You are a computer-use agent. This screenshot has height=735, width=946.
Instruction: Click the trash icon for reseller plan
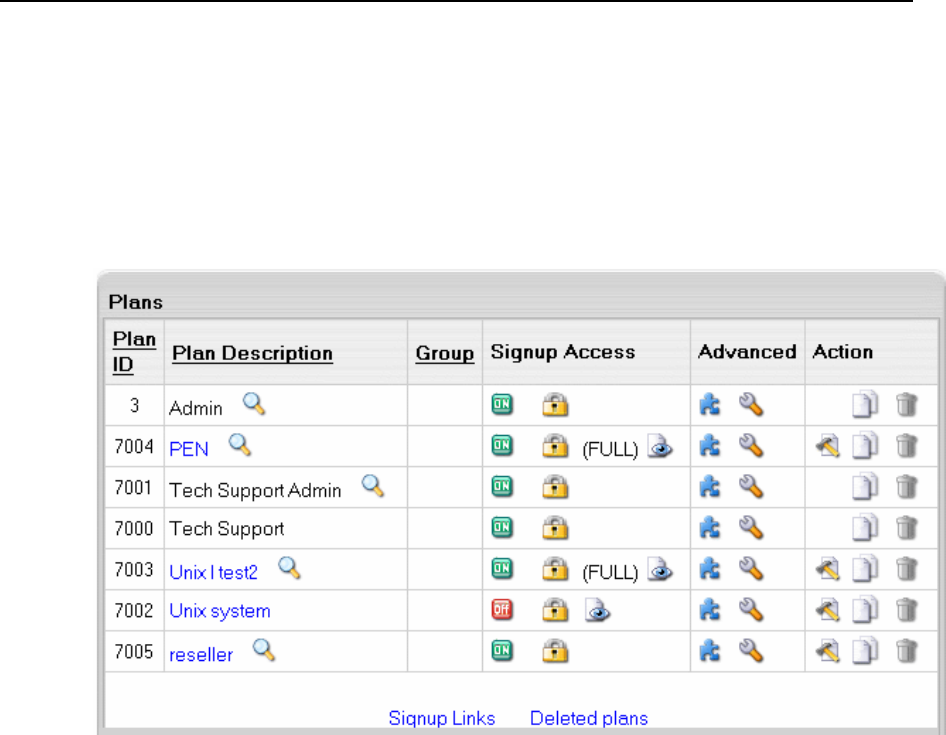point(906,652)
